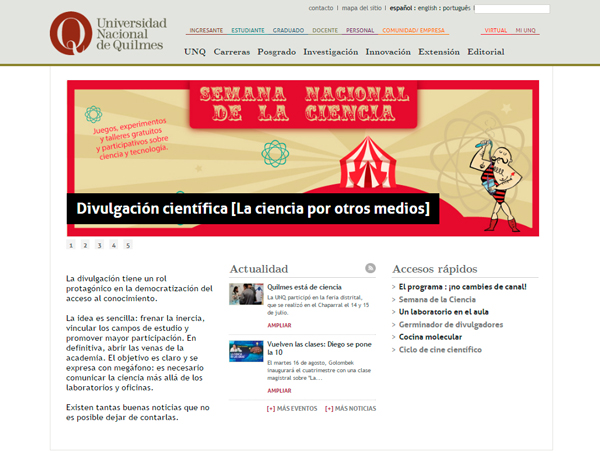The height and width of the screenshot is (453, 600).
Task: Open the mapa del sitio link
Action: coord(361,8)
